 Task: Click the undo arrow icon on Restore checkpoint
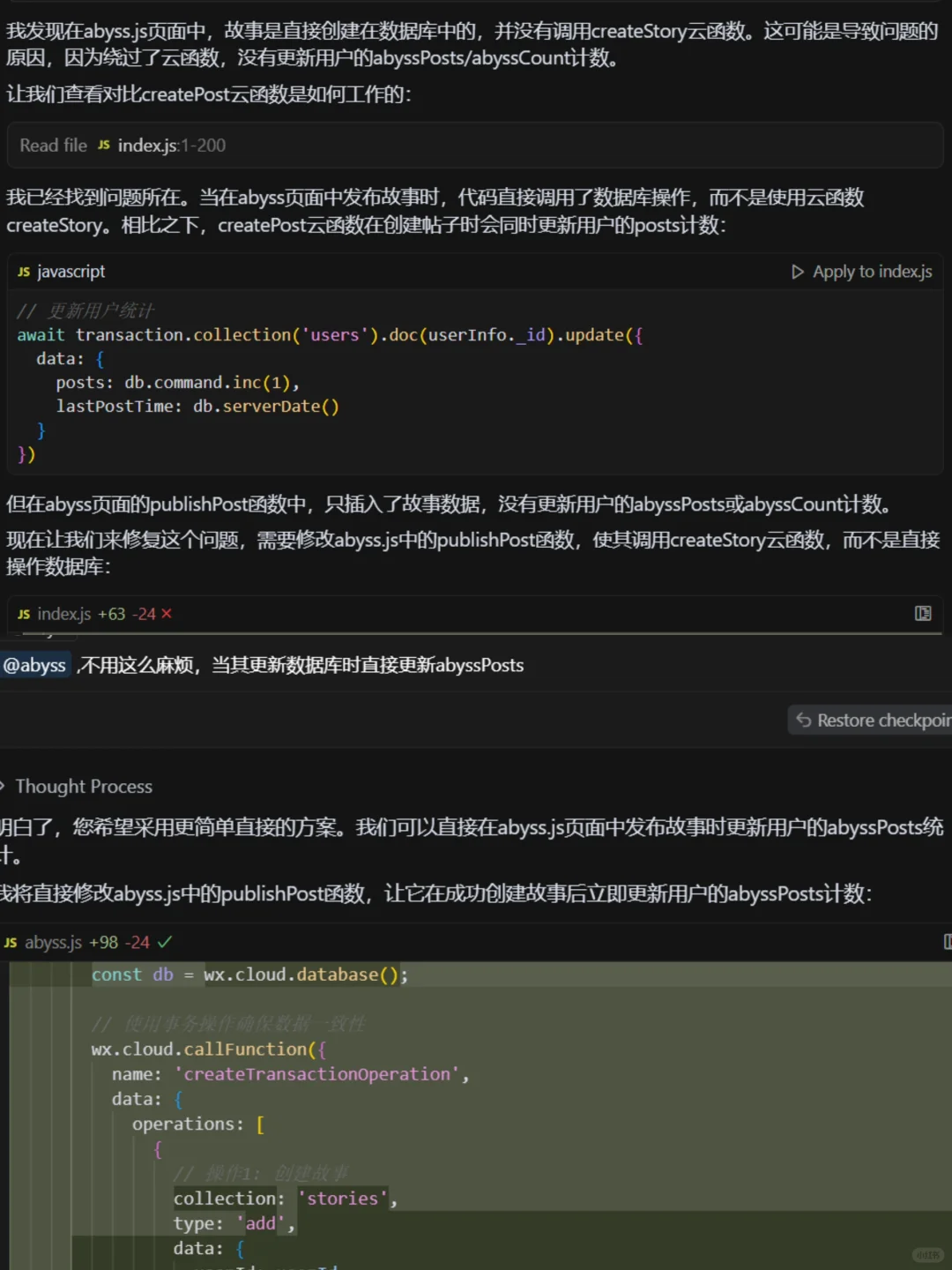tap(803, 720)
